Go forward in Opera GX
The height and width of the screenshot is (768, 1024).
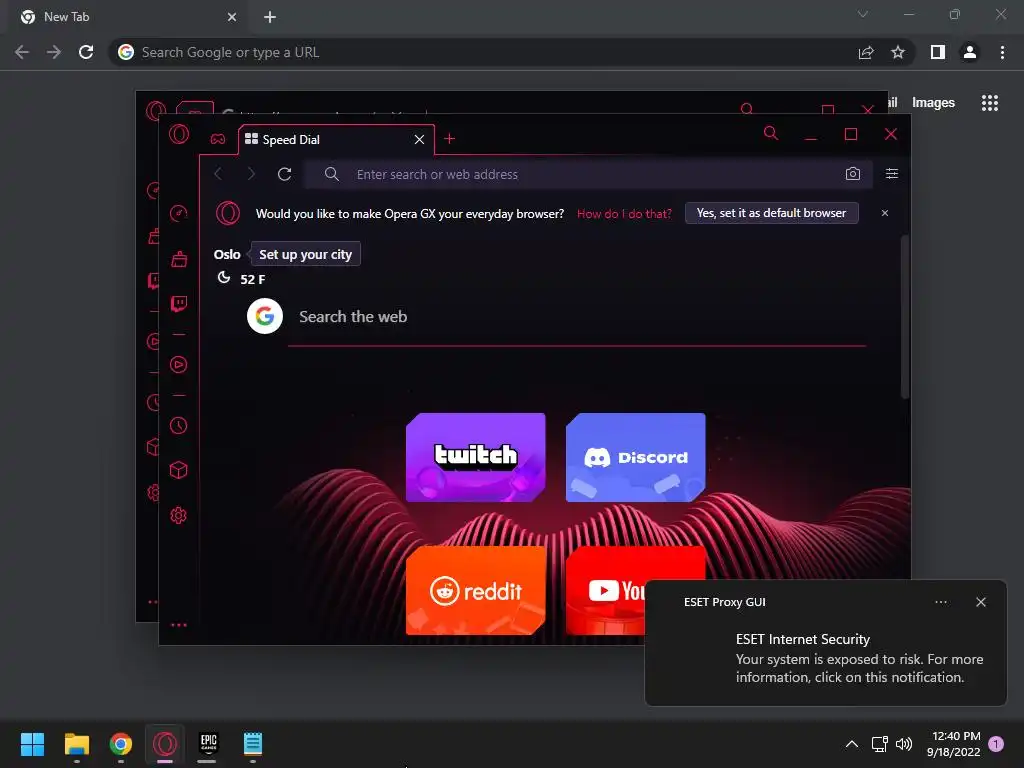tap(251, 174)
